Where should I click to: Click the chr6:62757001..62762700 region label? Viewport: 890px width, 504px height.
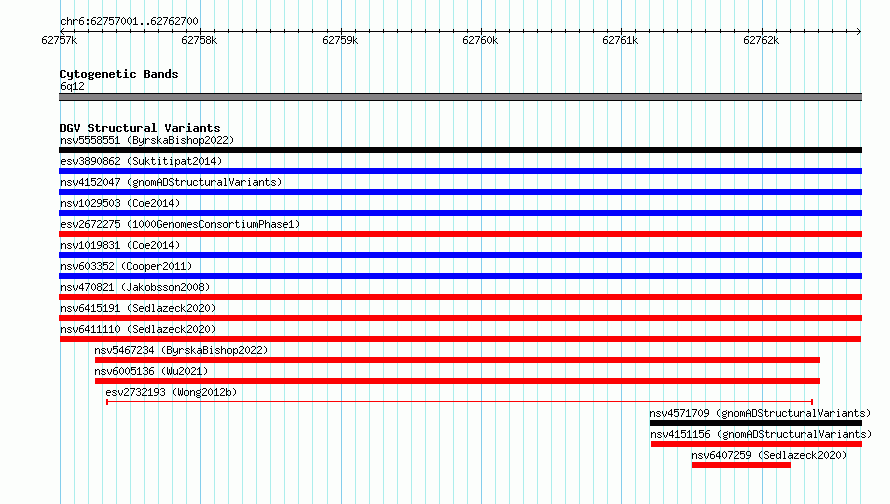tap(129, 21)
